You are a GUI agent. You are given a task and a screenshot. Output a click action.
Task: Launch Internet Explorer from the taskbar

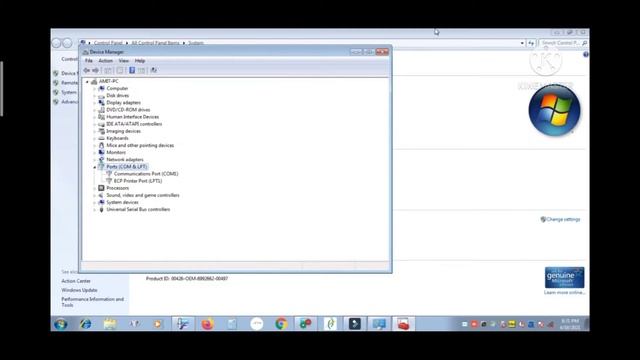tap(85, 324)
